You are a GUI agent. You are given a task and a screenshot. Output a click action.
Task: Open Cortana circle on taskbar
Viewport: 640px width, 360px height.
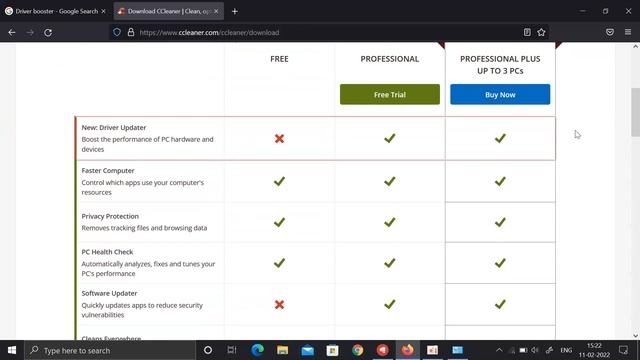click(208, 350)
